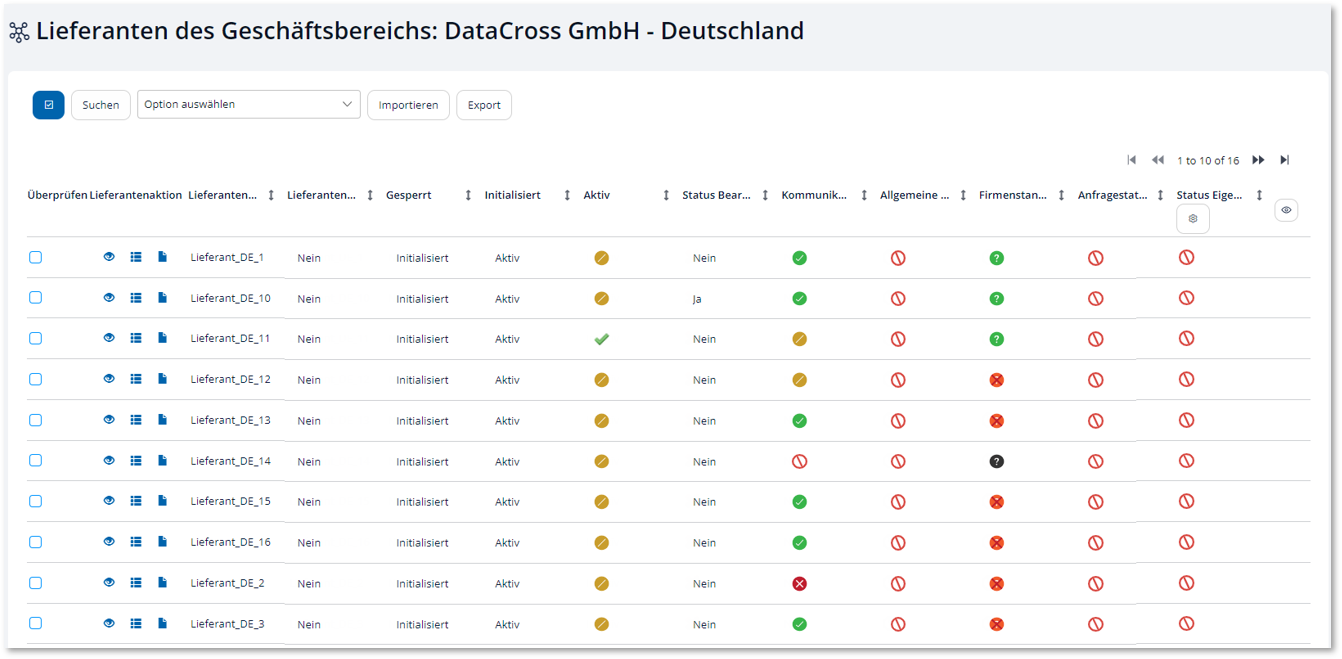Image resolution: width=1342 pixels, height=659 pixels.
Task: Click the green checkmark status for Lieferant_DE_11
Action: (601, 339)
